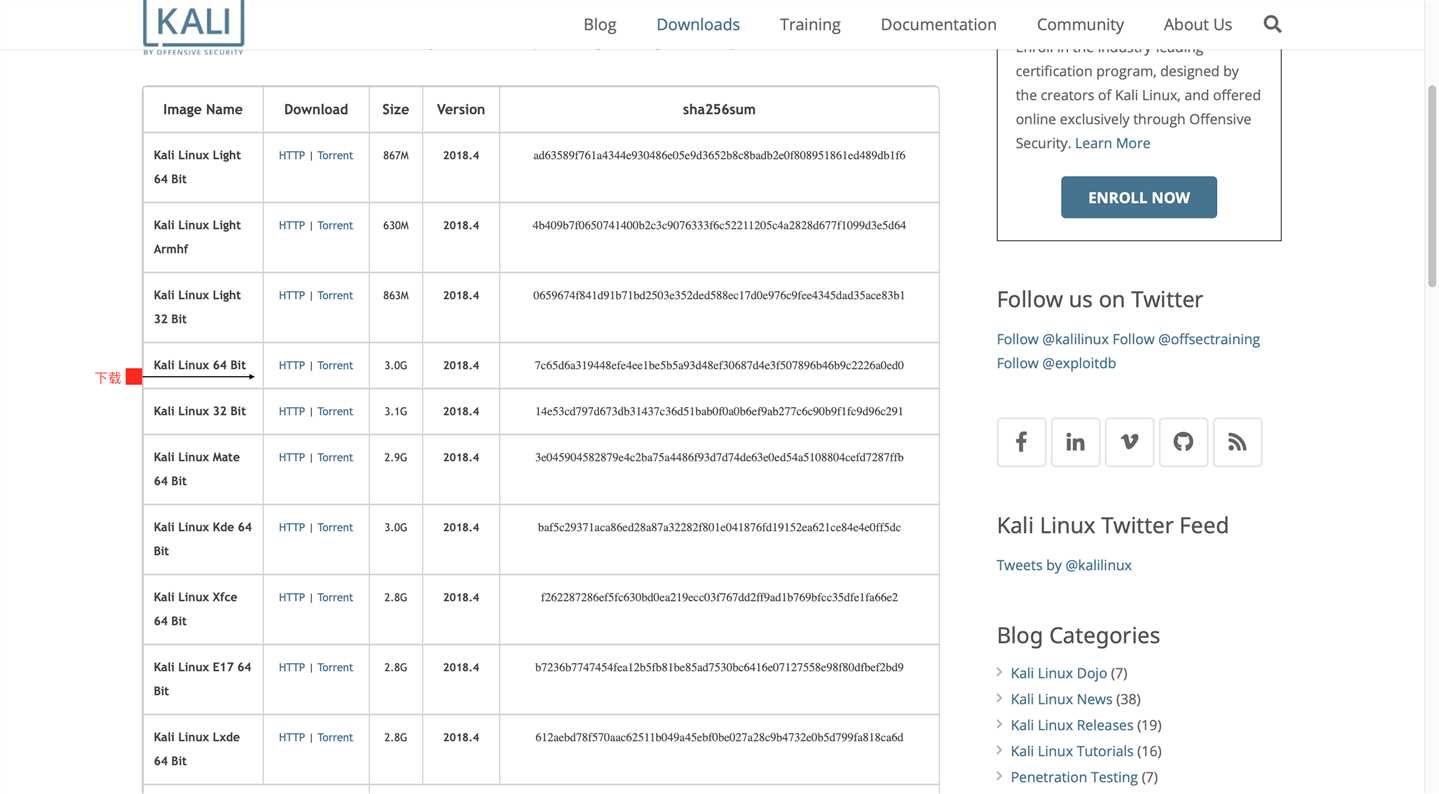This screenshot has height=794, width=1439.
Task: Click the 3.1G size cell
Action: coord(396,411)
